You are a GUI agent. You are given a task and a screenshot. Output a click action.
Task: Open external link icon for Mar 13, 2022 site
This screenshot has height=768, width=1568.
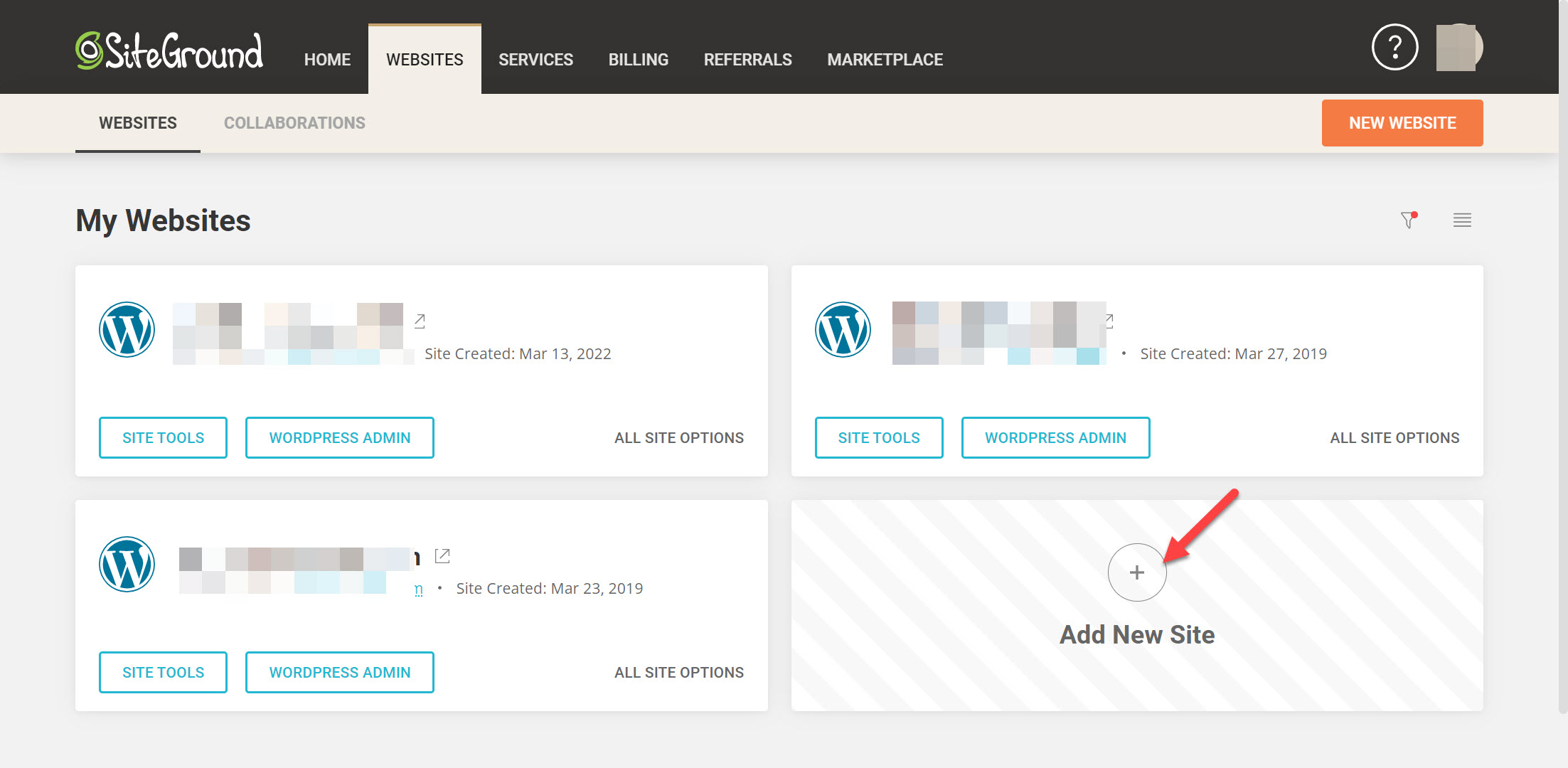click(x=420, y=321)
